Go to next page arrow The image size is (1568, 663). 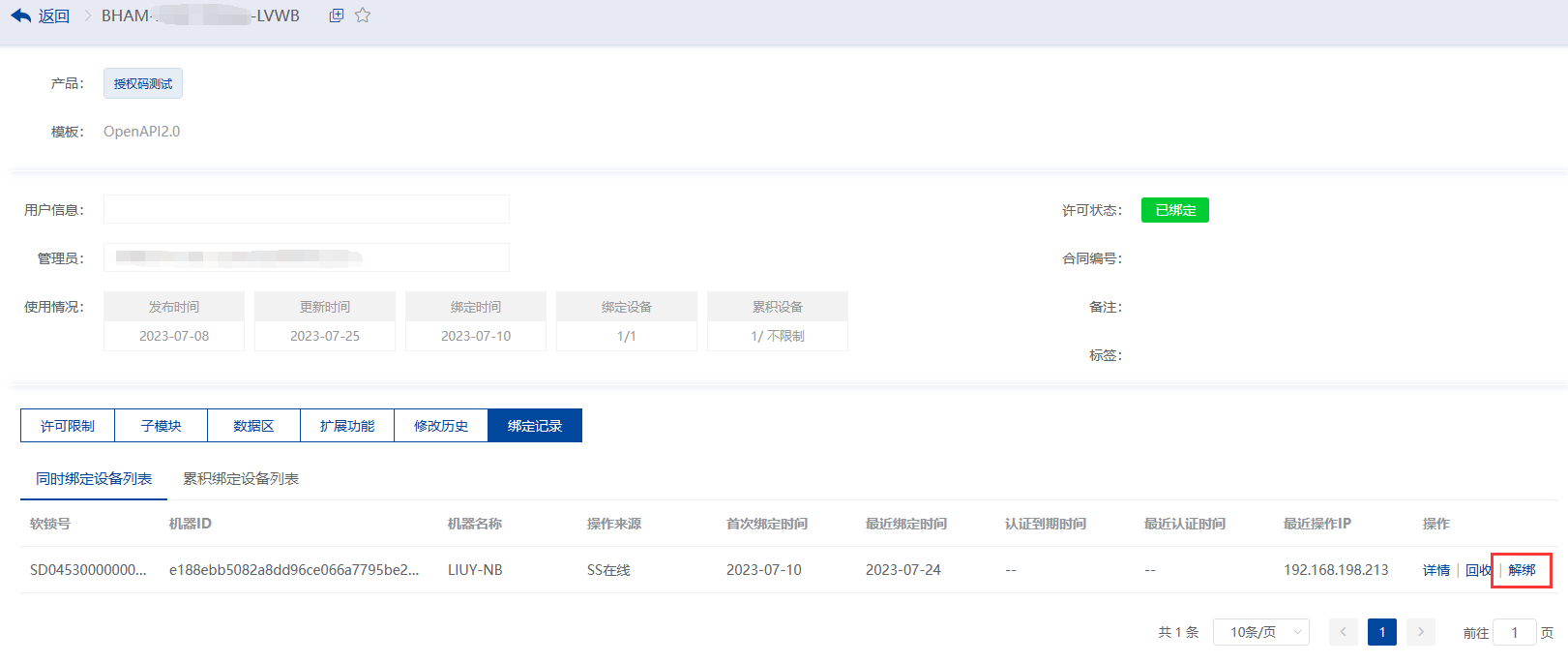(1421, 632)
